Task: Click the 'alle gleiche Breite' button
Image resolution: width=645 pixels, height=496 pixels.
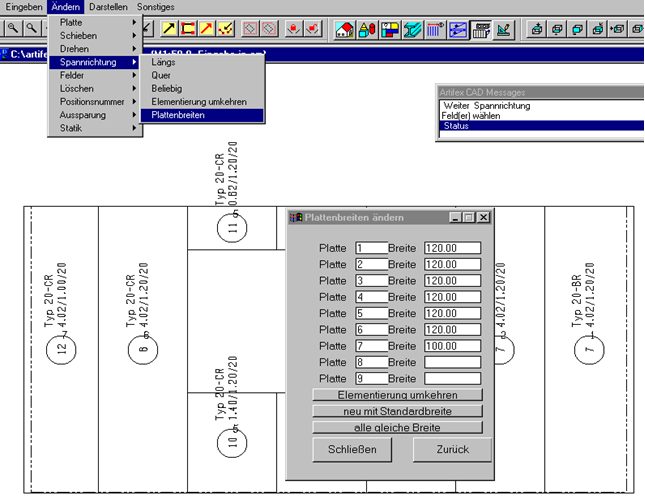Action: tap(397, 427)
